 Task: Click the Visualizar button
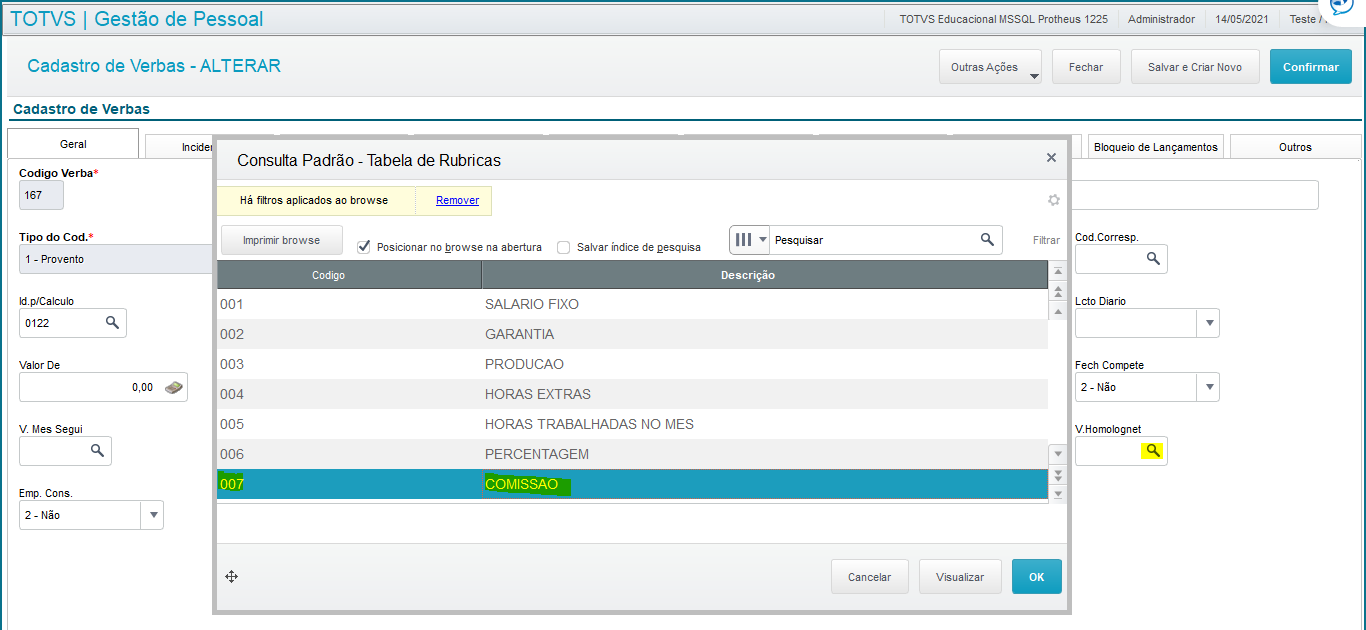click(x=960, y=577)
